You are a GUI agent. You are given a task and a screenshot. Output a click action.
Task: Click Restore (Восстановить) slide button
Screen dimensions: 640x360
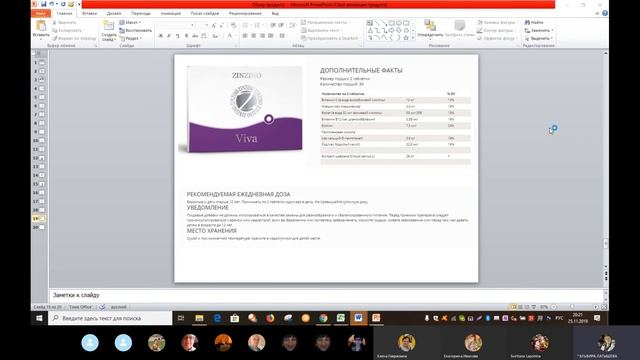point(136,30)
